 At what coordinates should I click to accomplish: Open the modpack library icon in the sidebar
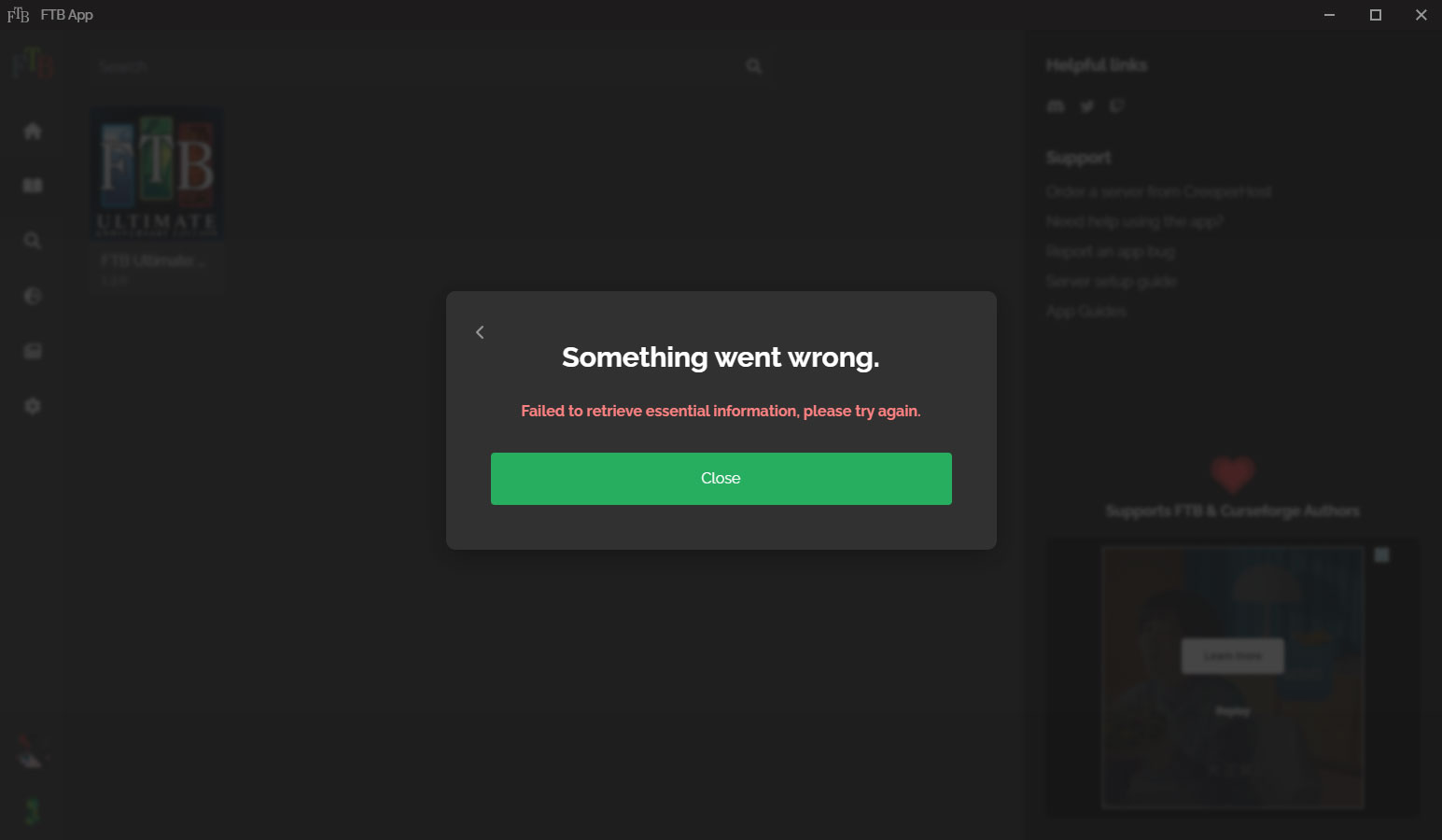[x=33, y=186]
